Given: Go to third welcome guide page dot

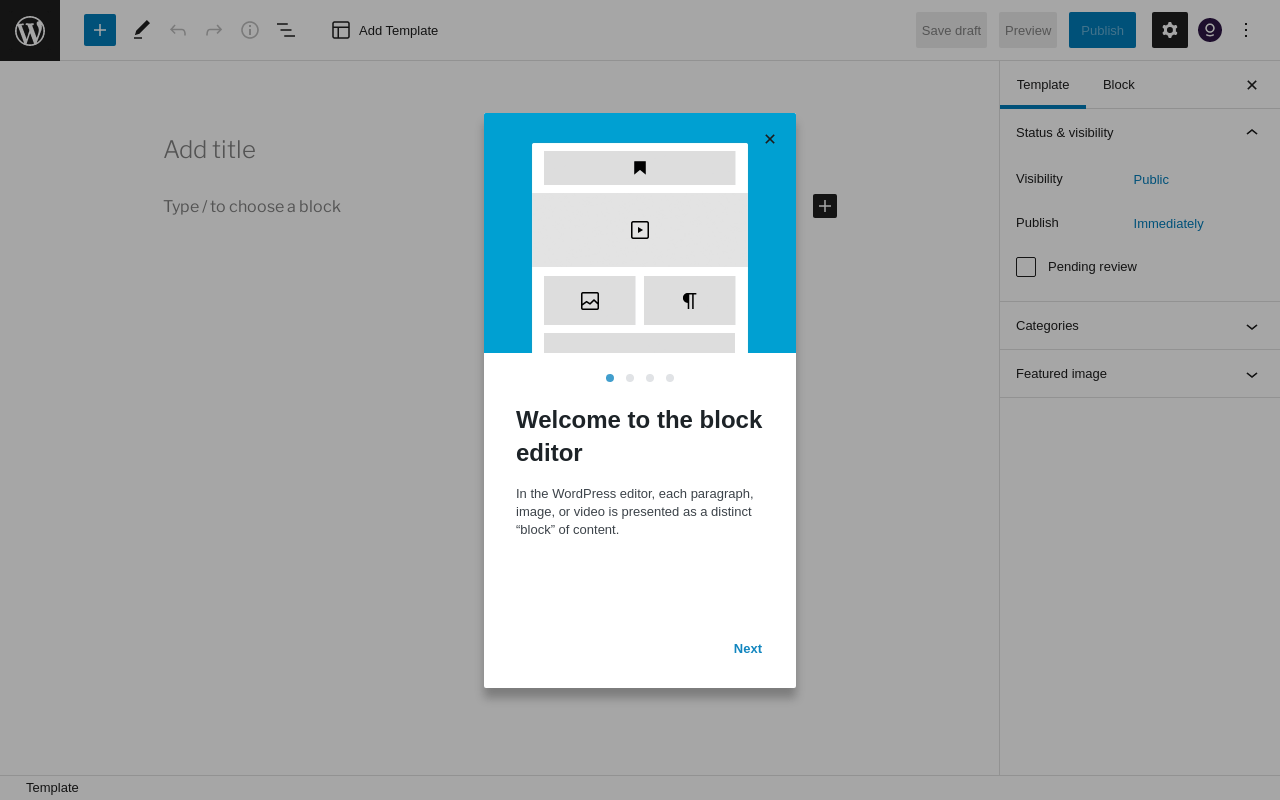Looking at the screenshot, I should click(650, 378).
